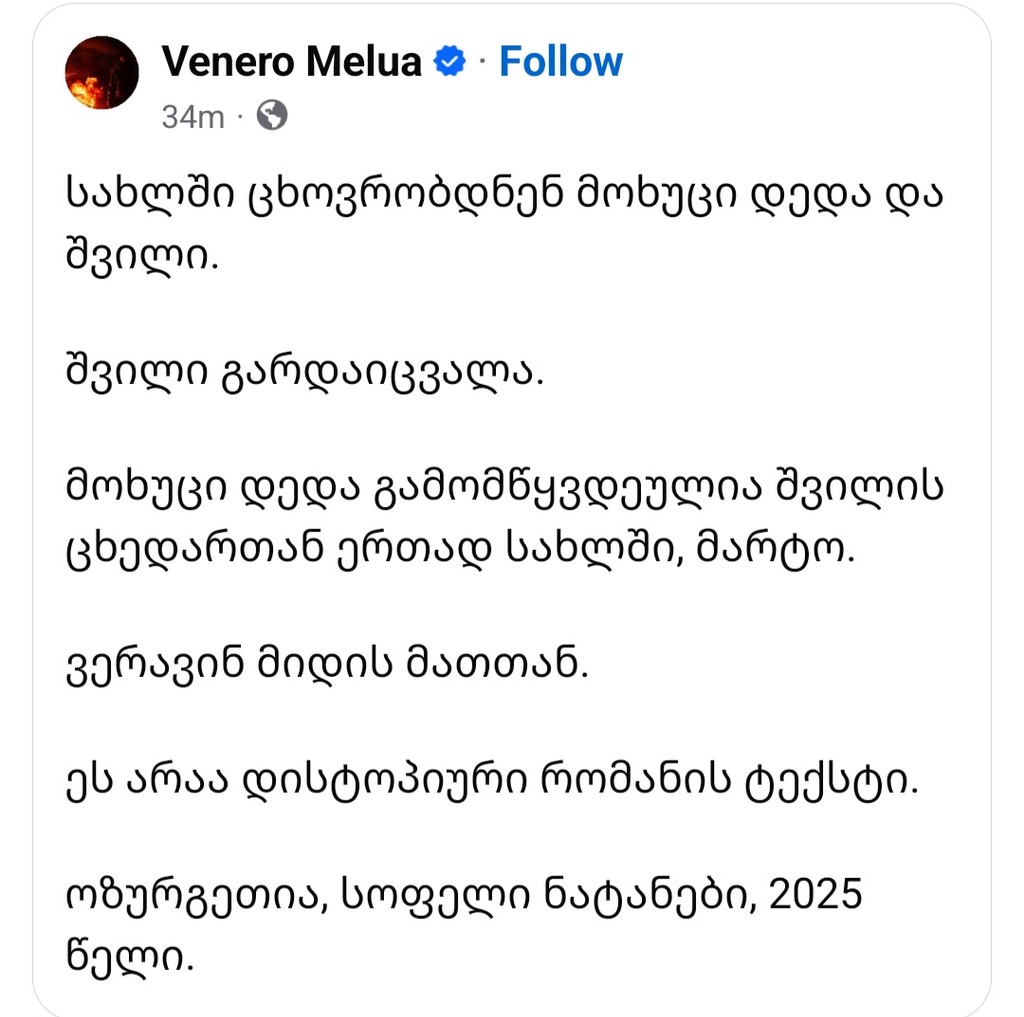The width and height of the screenshot is (1024, 1017).
Task: Click the word რომანის in the post
Action: pyautogui.click(x=635, y=780)
